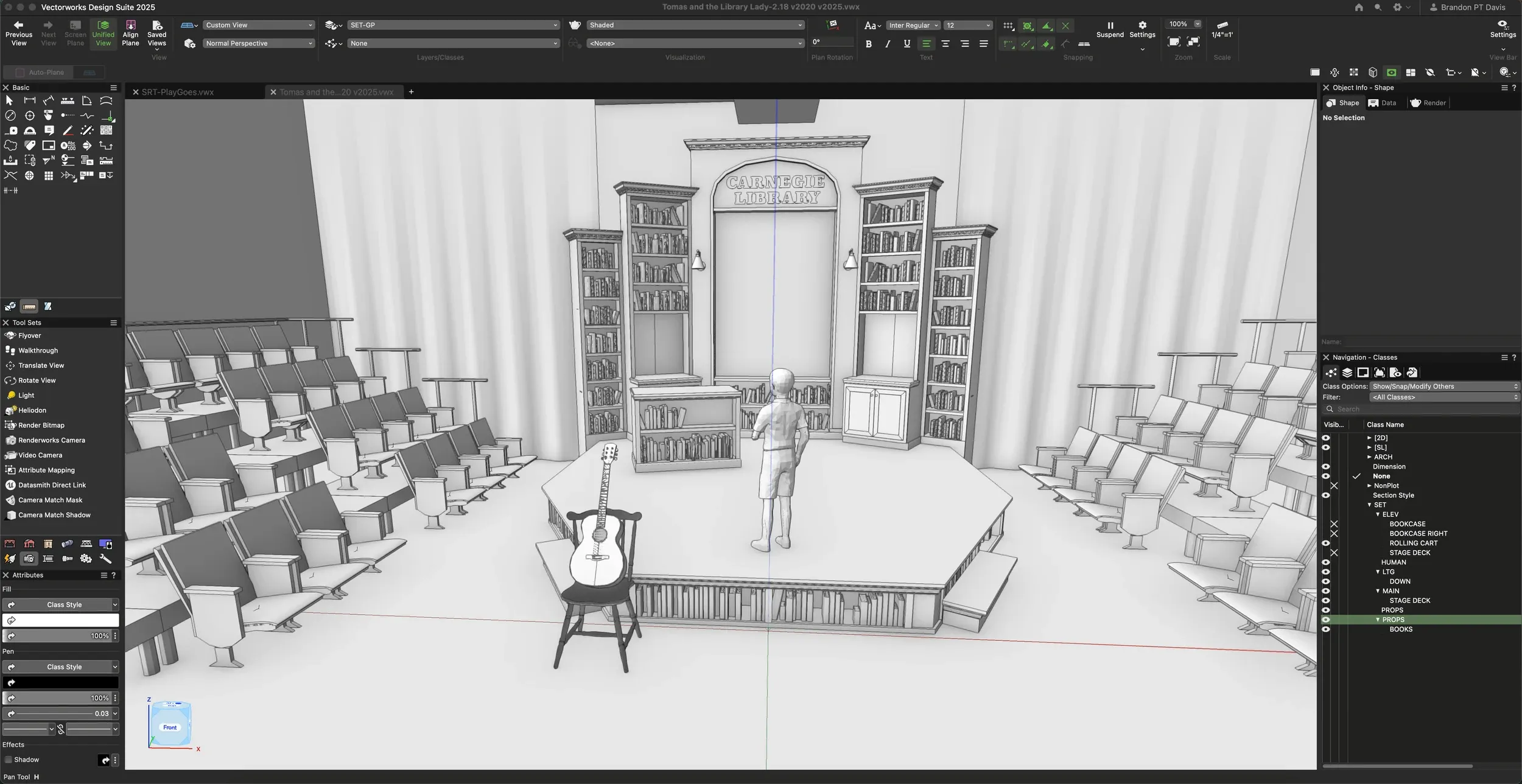Open snapping Settings
This screenshot has width=1522, height=784.
1141,29
